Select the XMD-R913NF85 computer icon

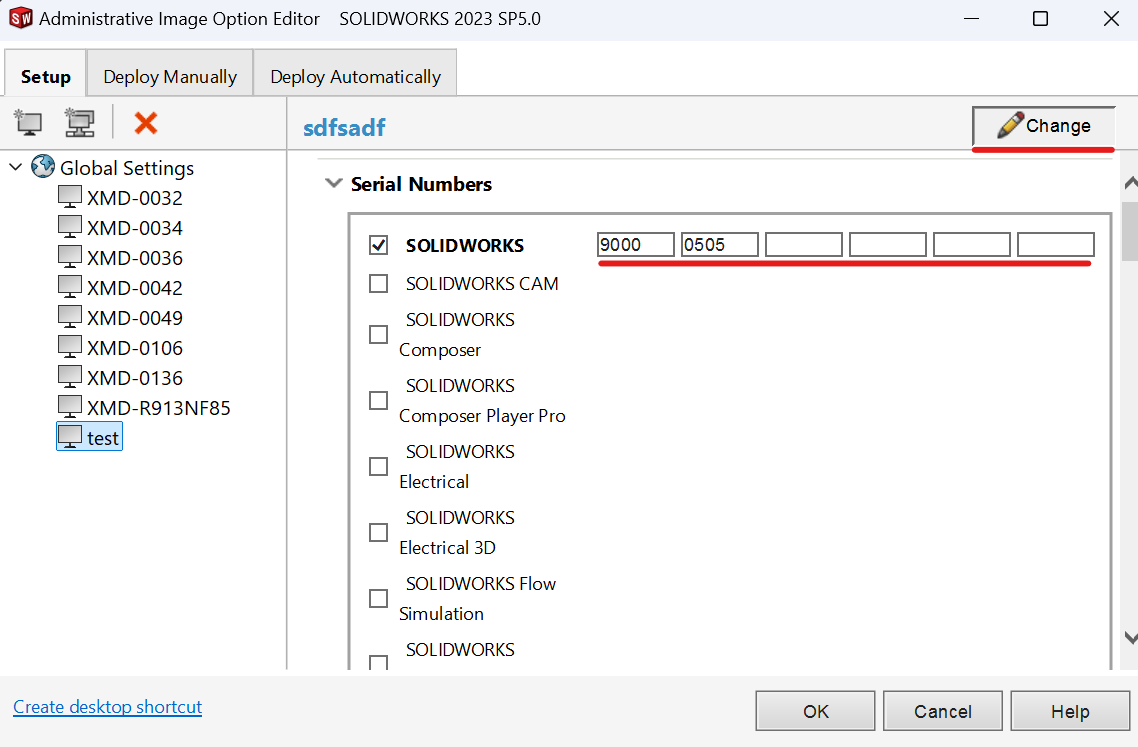point(70,407)
